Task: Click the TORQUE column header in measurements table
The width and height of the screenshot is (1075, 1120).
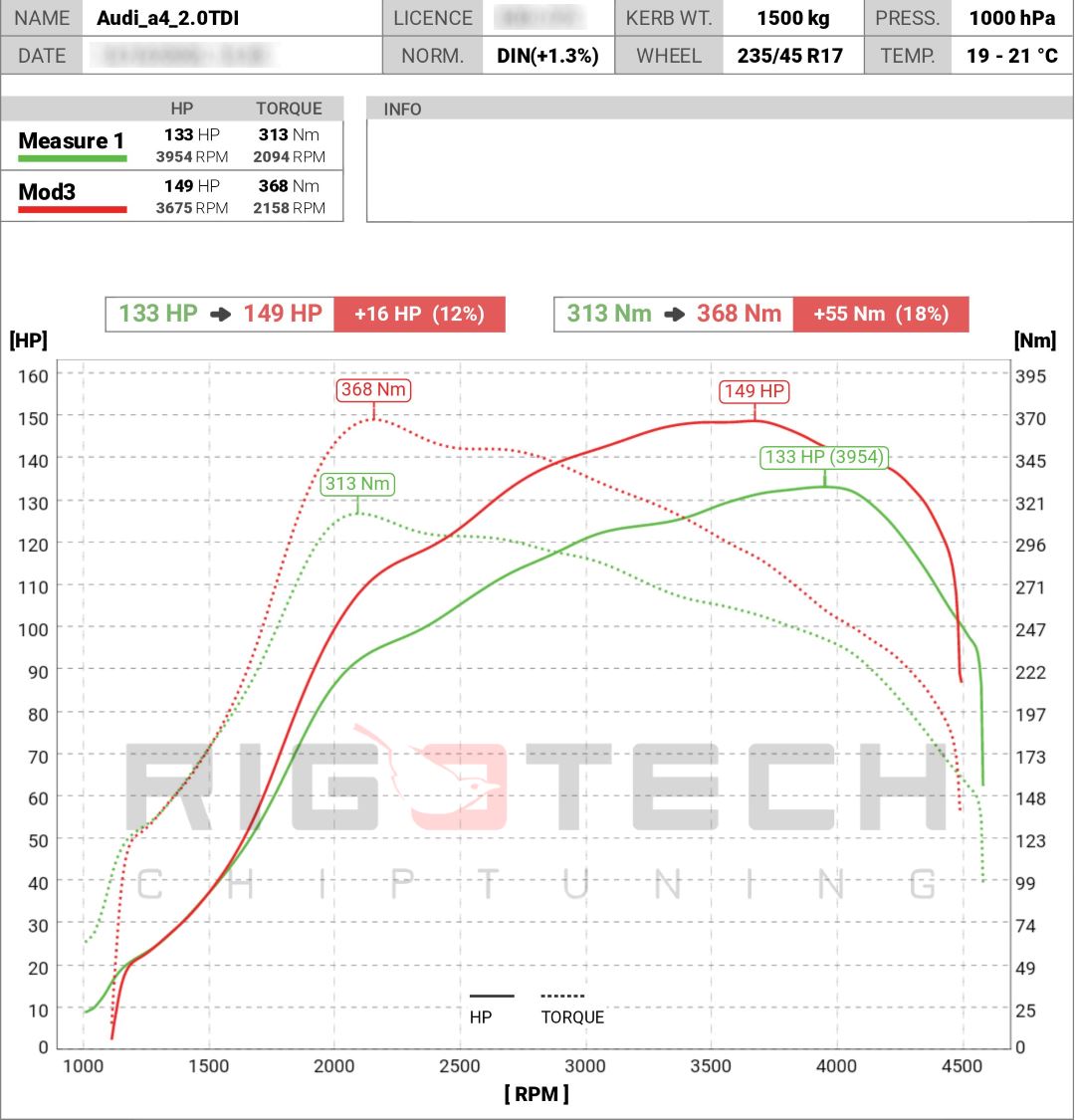Action: tap(290, 109)
